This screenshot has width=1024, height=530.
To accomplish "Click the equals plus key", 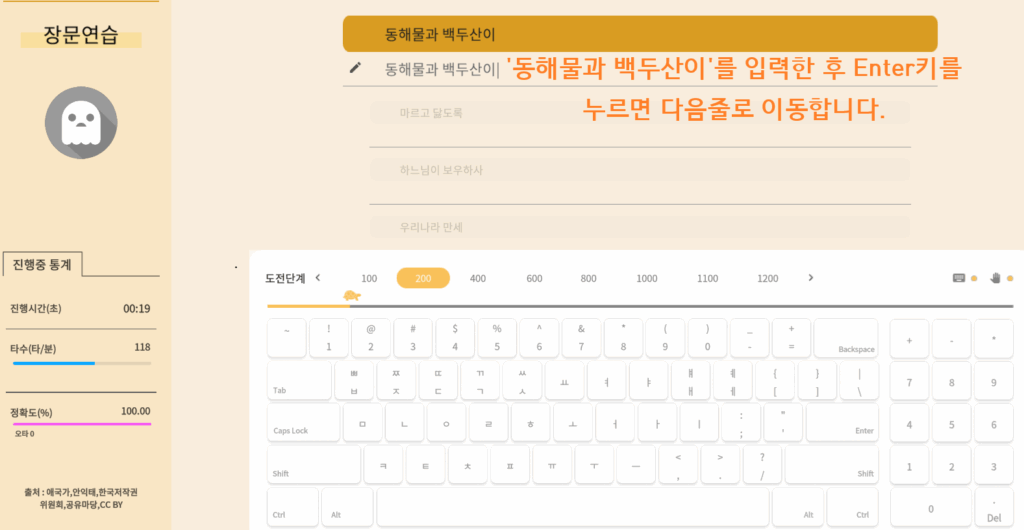I will [x=792, y=338].
